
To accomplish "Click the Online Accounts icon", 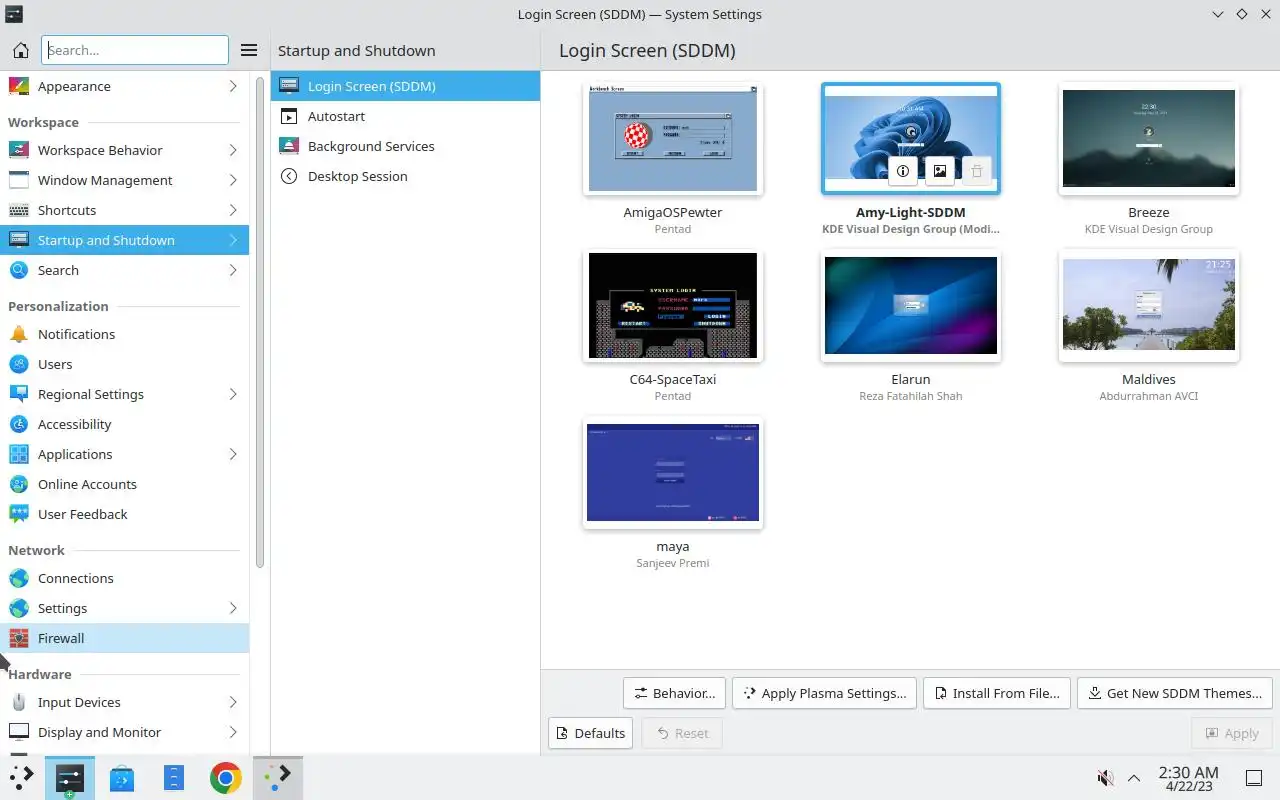I will click(x=19, y=484).
